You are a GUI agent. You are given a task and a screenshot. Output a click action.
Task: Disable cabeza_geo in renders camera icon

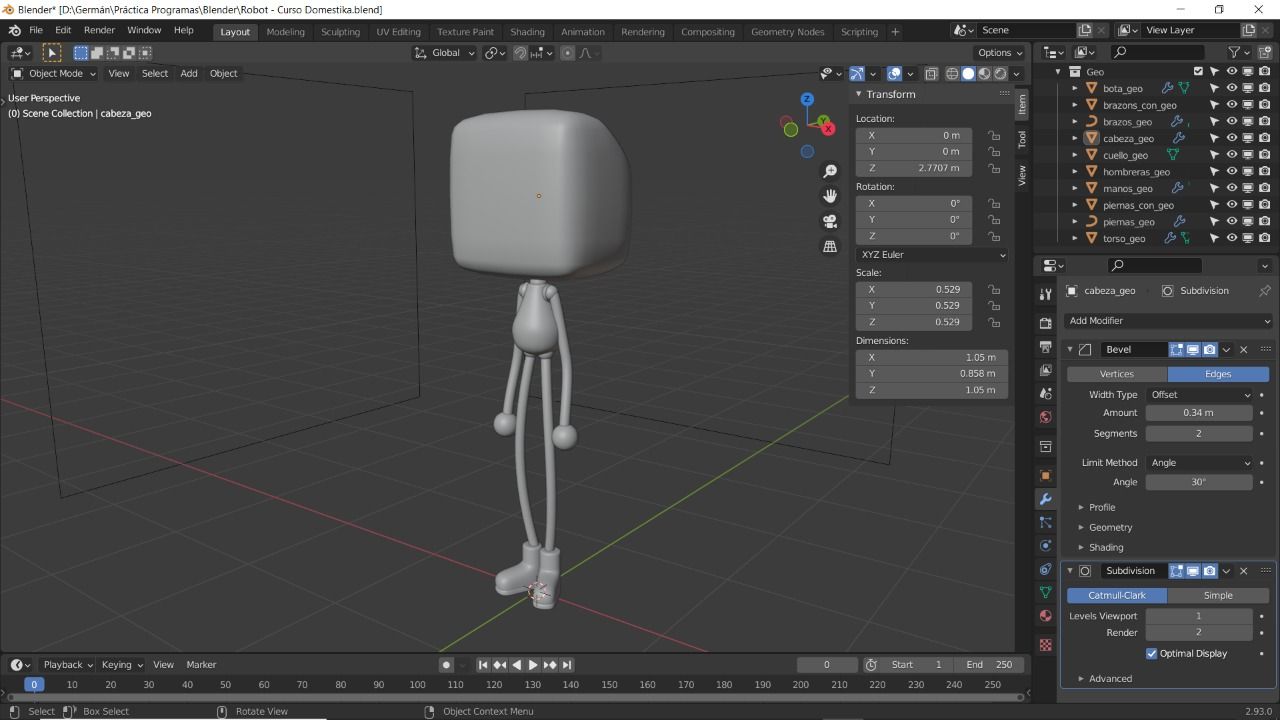pos(1265,138)
